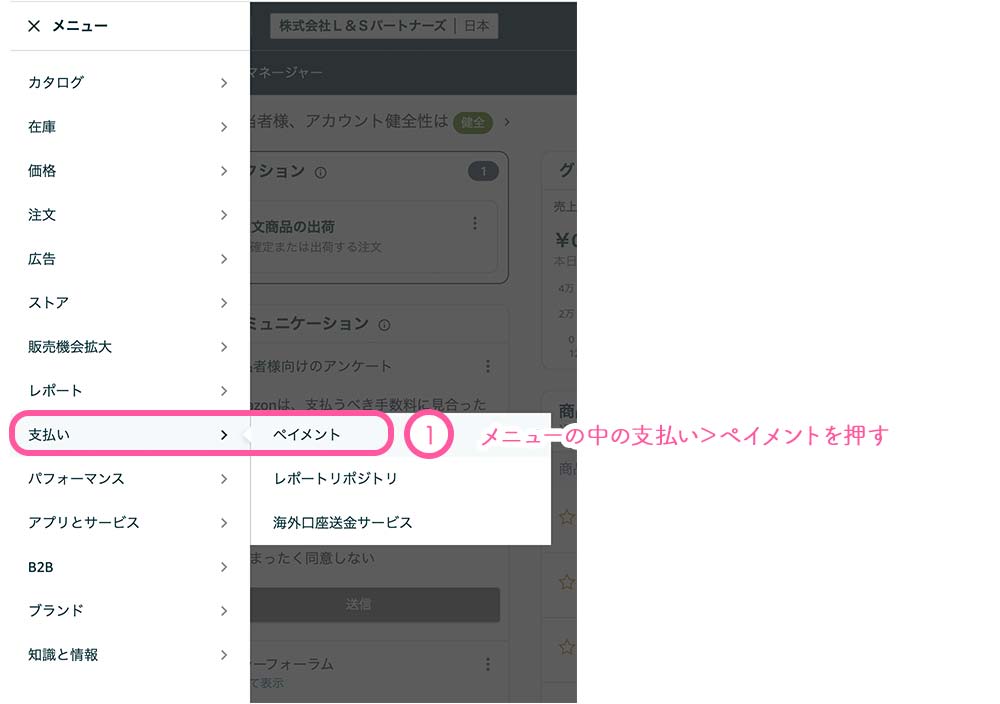Click the 送信 submit button

[374, 605]
